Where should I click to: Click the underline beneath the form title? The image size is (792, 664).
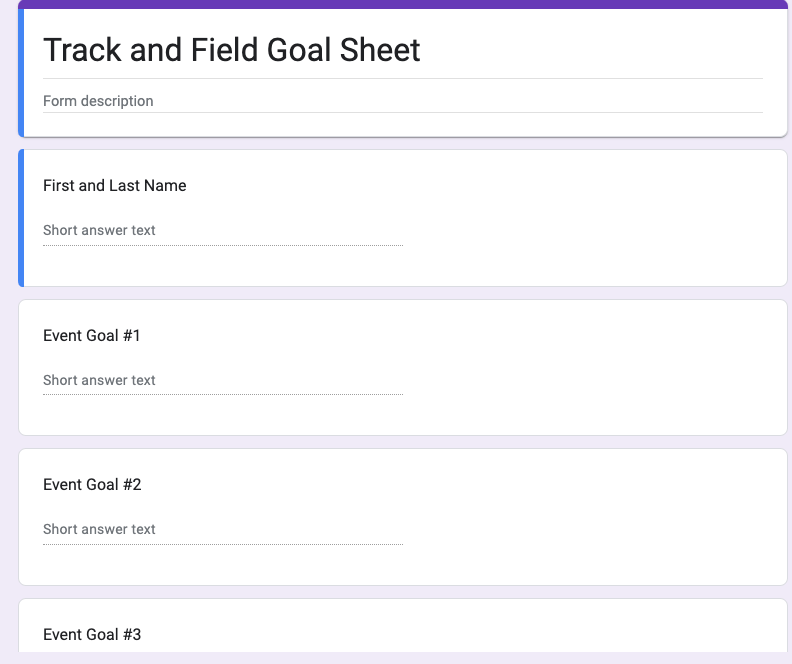[x=400, y=78]
